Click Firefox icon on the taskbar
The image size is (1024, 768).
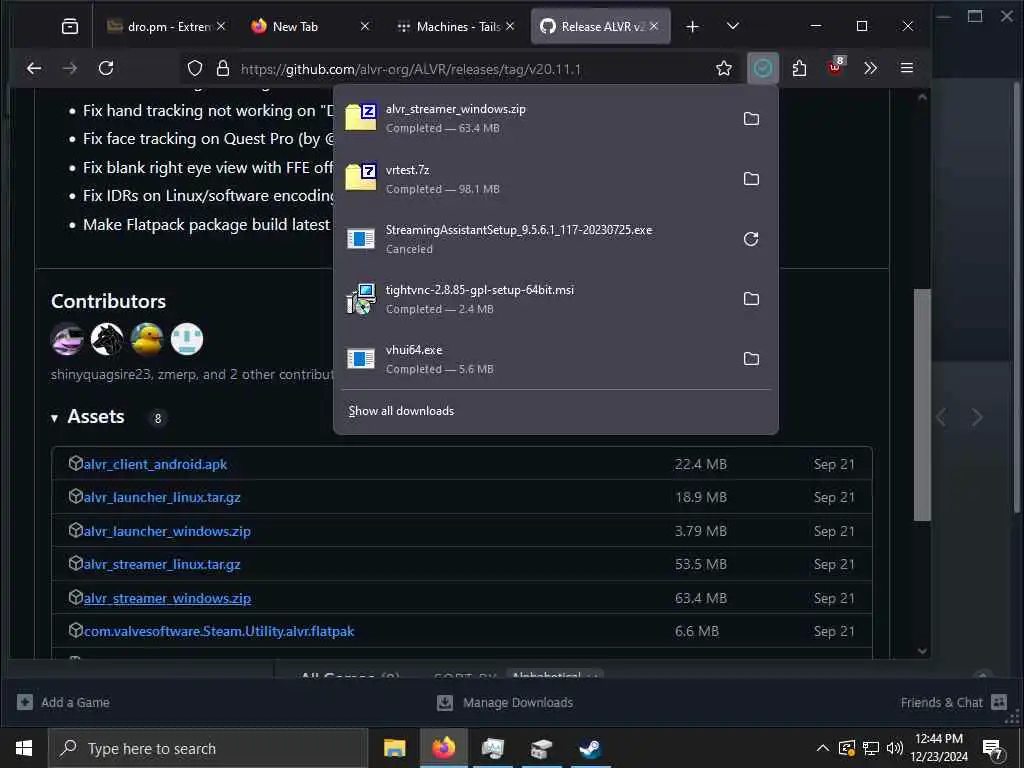pyautogui.click(x=444, y=748)
